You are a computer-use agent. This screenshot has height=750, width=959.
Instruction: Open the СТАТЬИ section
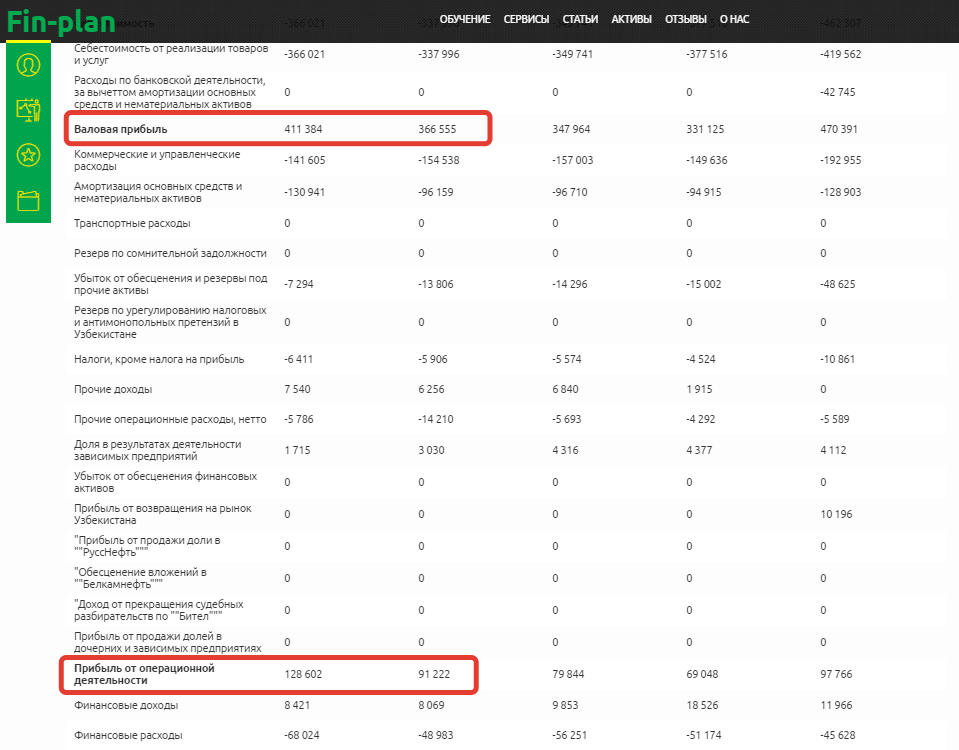580,19
